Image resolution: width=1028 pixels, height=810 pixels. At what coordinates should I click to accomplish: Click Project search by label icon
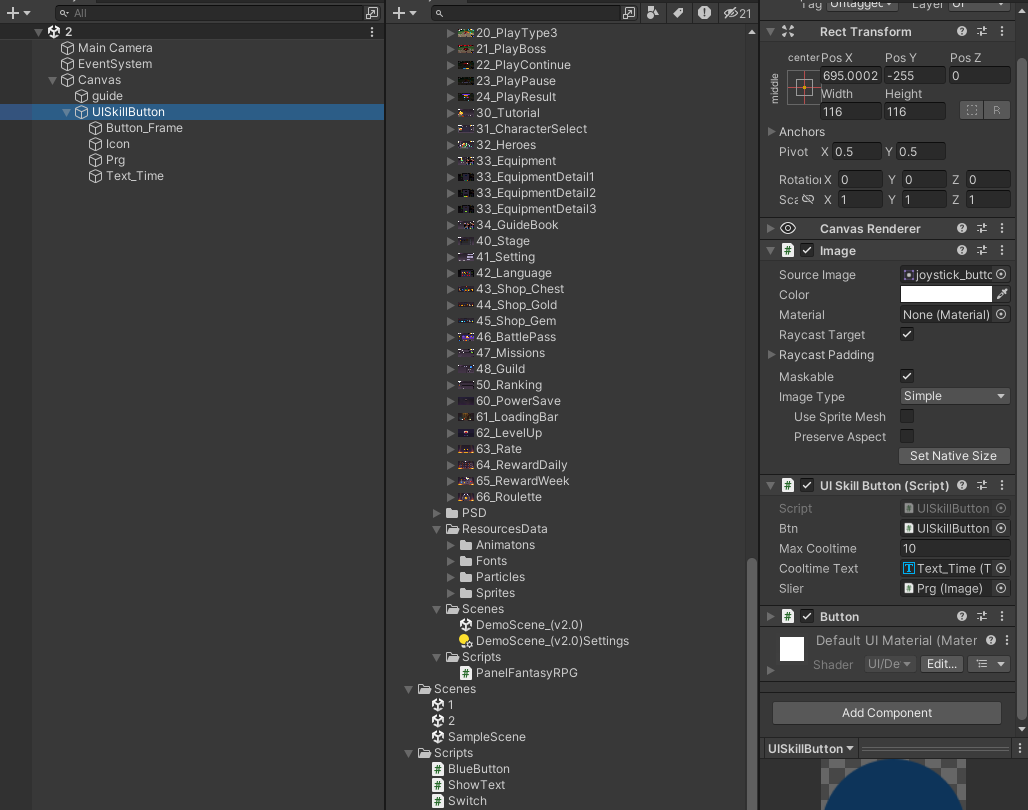[652, 12]
